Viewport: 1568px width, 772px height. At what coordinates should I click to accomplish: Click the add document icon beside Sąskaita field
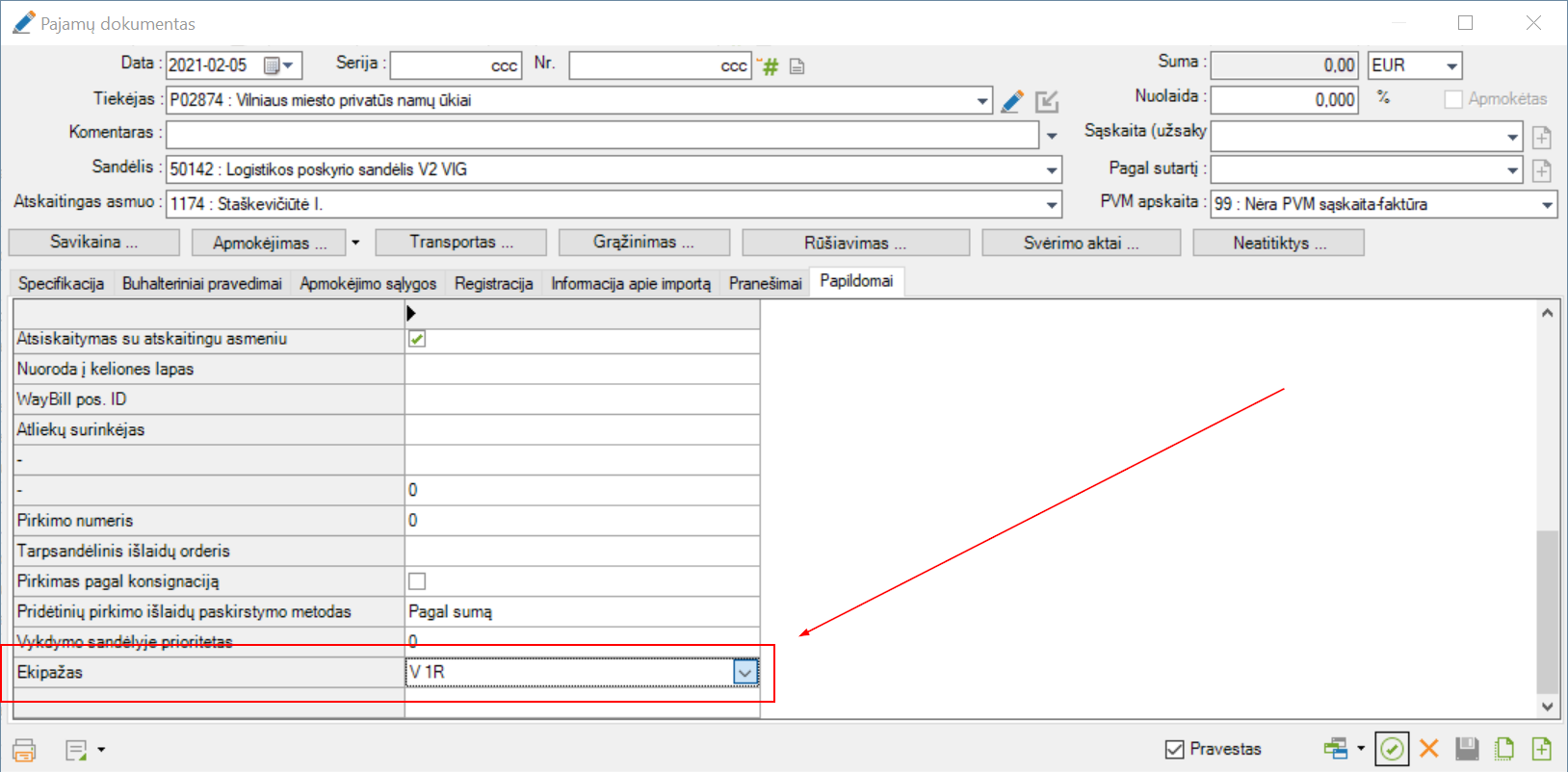coord(1541,137)
